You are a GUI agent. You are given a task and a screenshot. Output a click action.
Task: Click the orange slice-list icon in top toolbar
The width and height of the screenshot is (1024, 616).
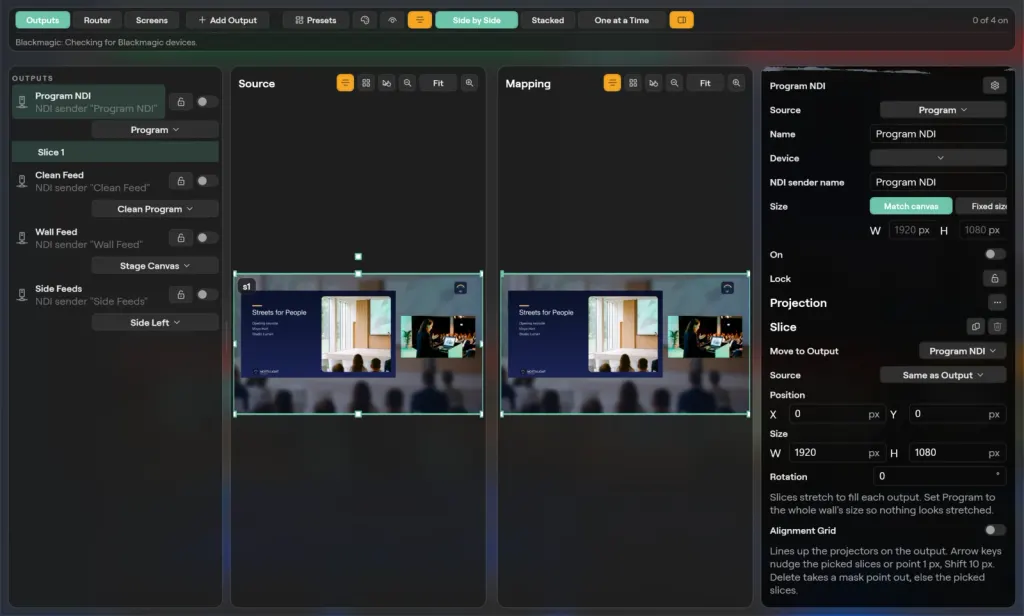pyautogui.click(x=420, y=20)
